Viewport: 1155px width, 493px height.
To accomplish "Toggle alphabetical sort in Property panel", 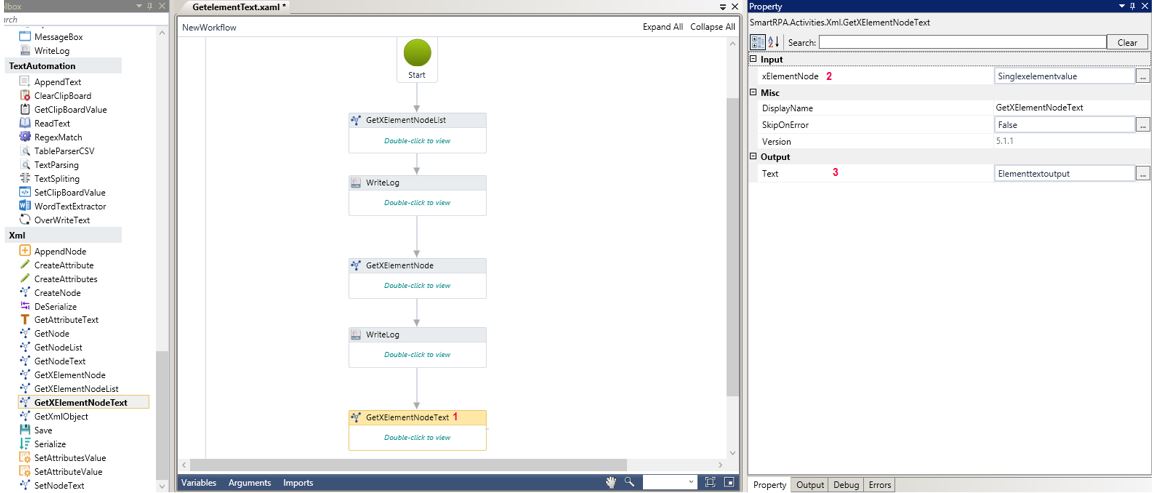I will [773, 42].
